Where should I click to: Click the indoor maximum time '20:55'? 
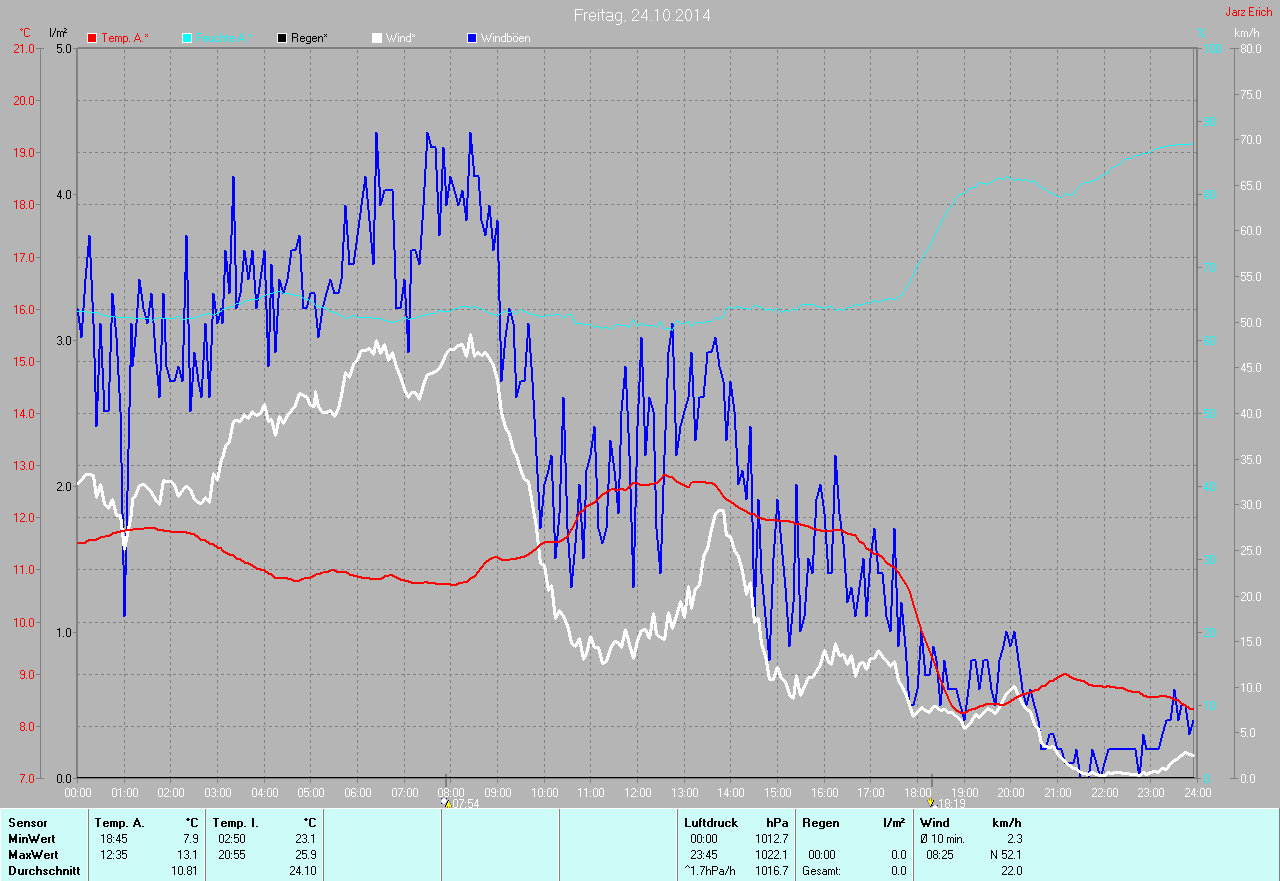[x=231, y=855]
